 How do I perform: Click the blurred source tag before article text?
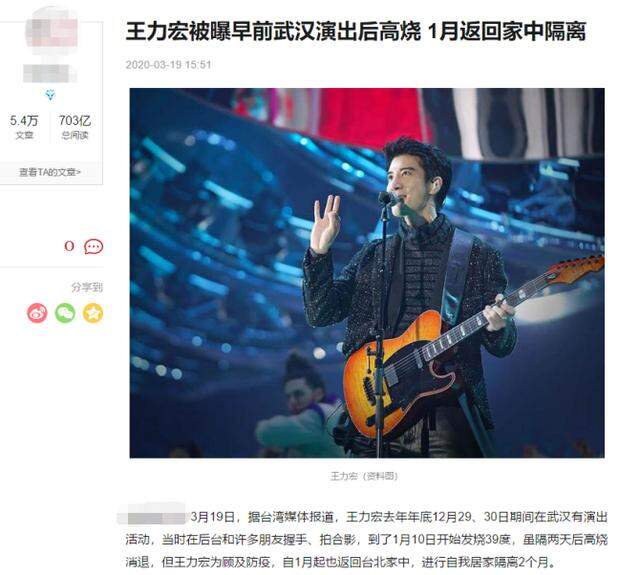(x=153, y=517)
